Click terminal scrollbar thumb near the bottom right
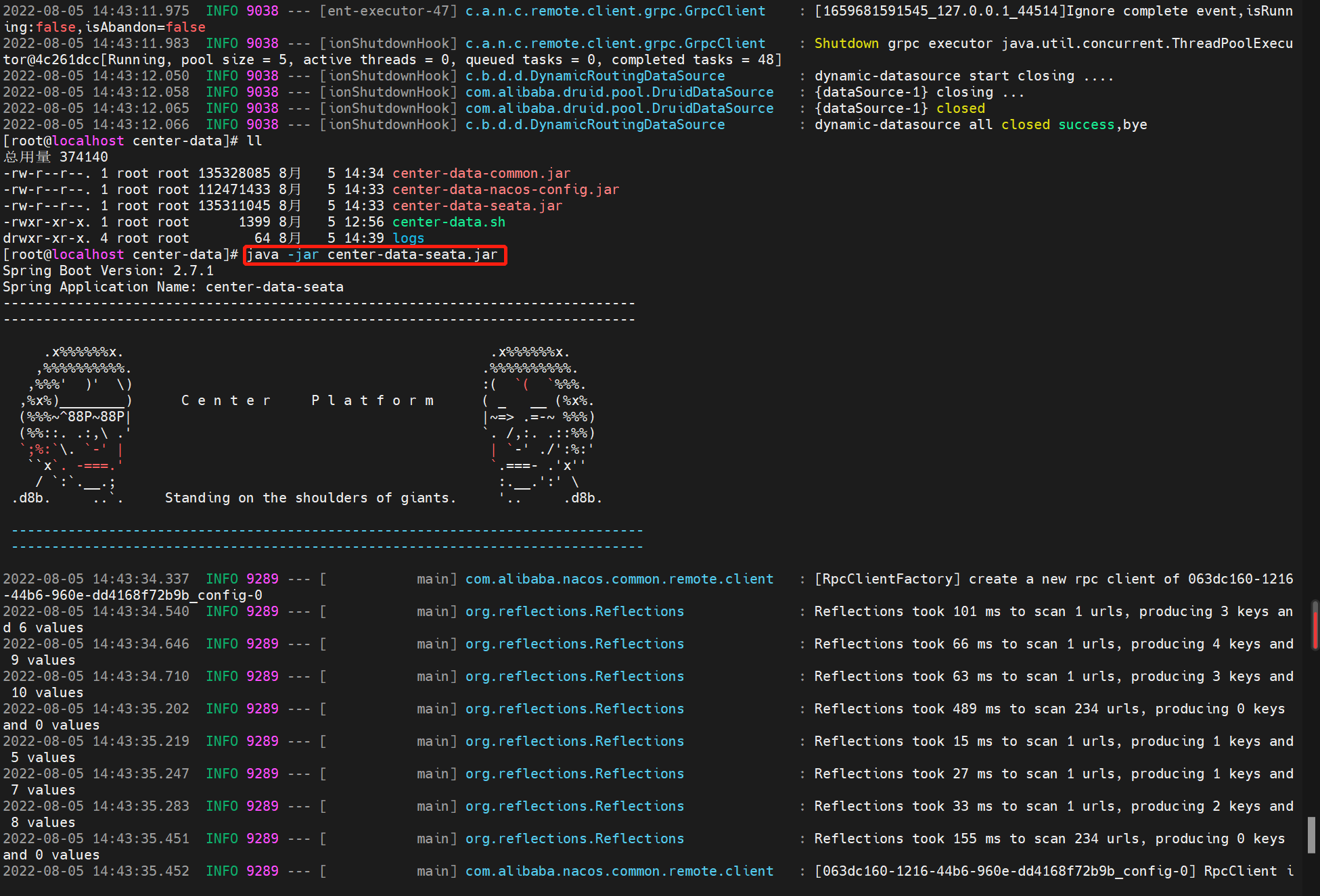This screenshot has width=1320, height=896. tap(1311, 835)
